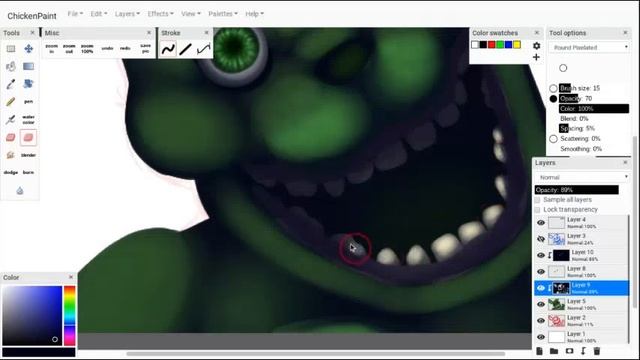Open the Help menu
This screenshot has height=360, width=640.
click(x=254, y=14)
